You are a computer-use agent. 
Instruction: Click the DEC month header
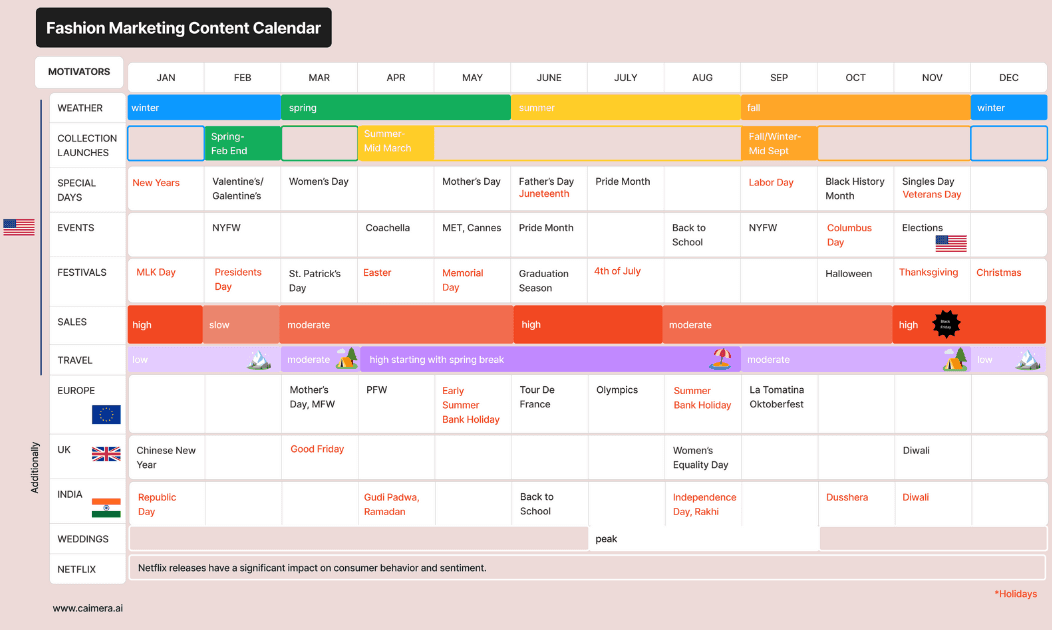tap(1008, 78)
